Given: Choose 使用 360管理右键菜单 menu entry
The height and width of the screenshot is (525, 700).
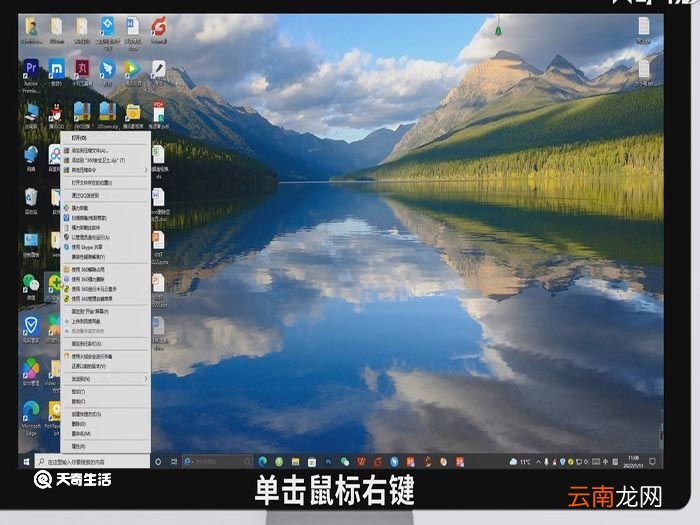Looking at the screenshot, I should [x=106, y=299].
